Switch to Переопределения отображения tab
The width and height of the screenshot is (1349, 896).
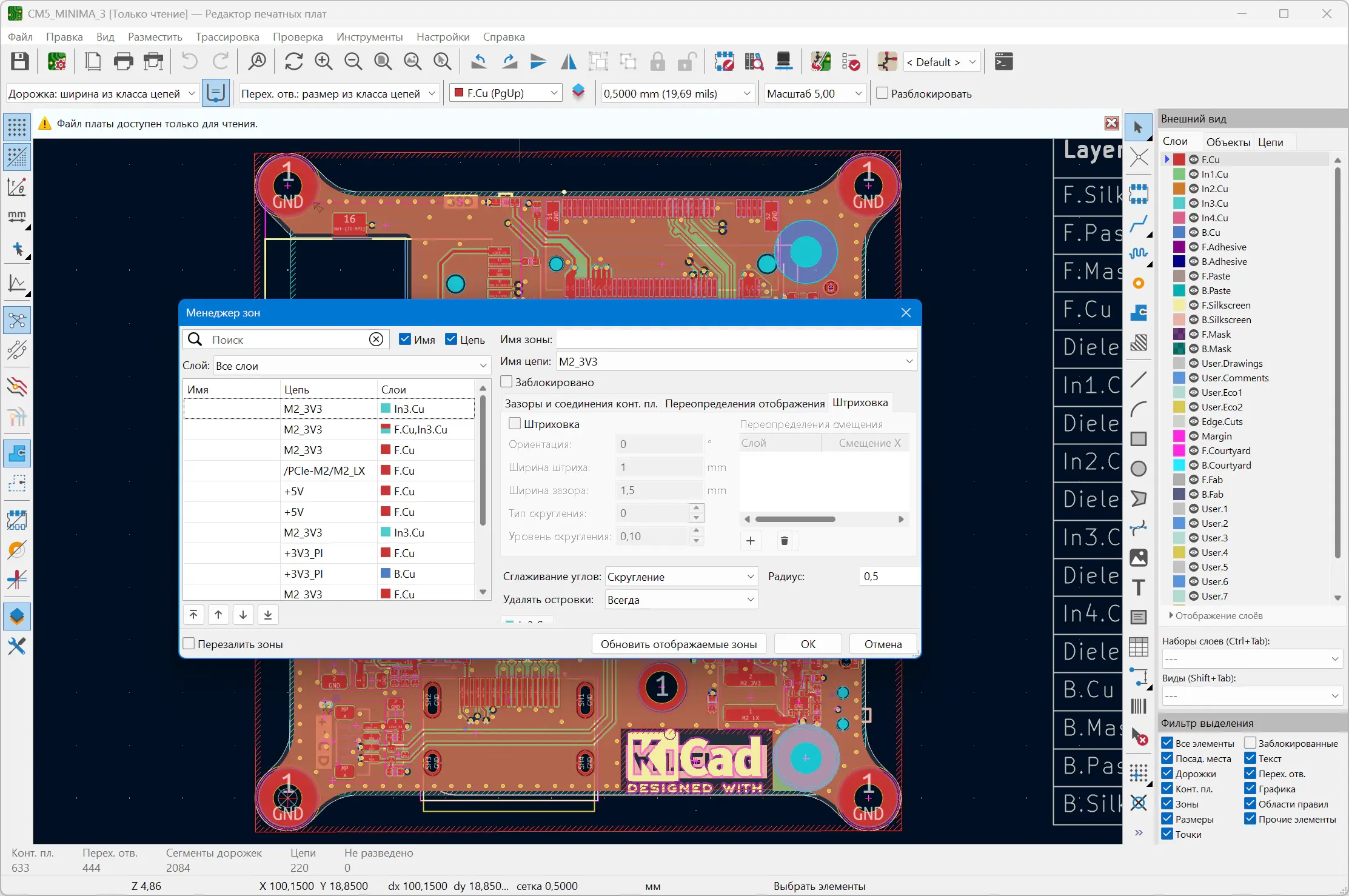point(745,404)
